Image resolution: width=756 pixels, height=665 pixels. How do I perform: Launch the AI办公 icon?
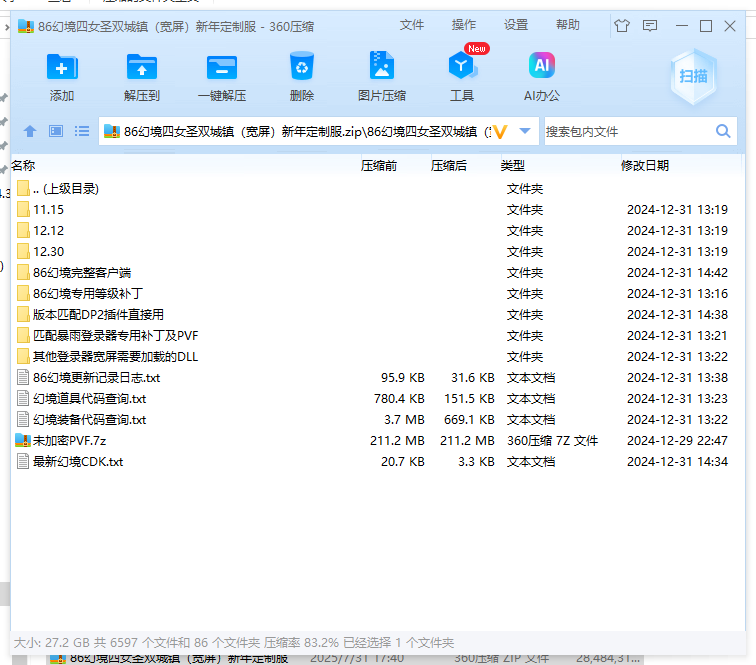tap(541, 65)
